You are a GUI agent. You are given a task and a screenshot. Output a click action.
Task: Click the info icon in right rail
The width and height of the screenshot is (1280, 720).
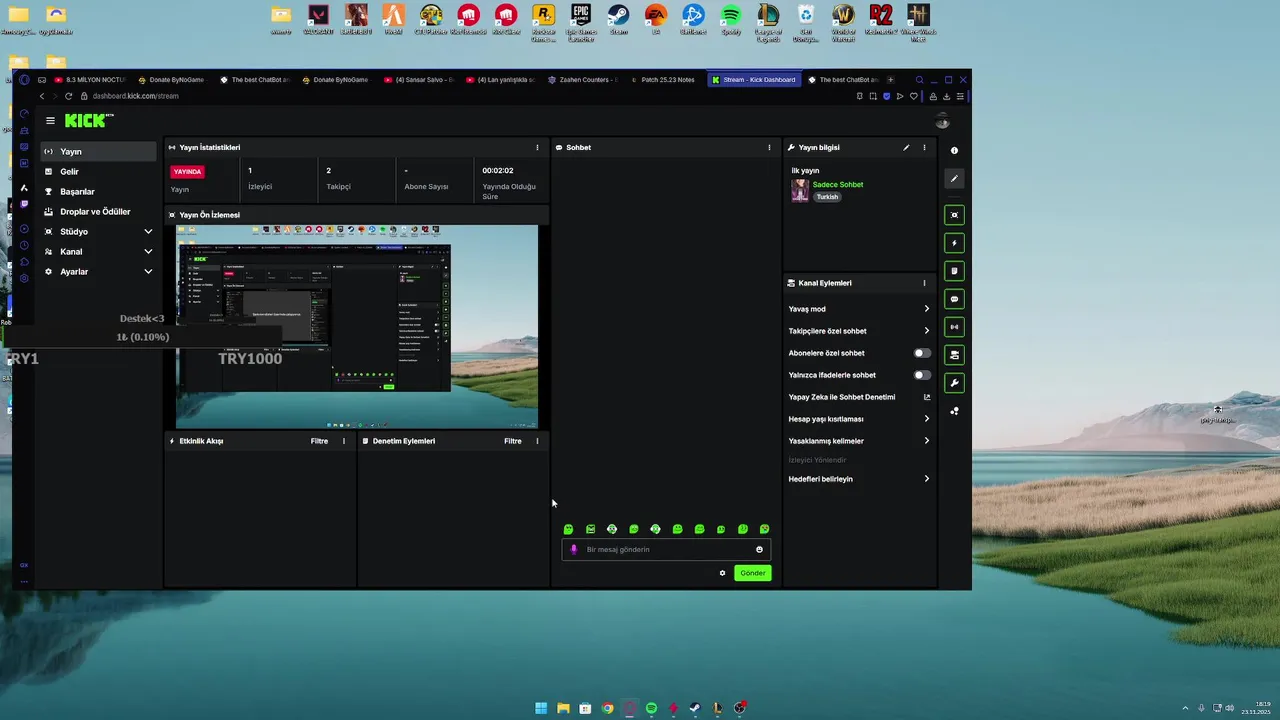click(954, 151)
